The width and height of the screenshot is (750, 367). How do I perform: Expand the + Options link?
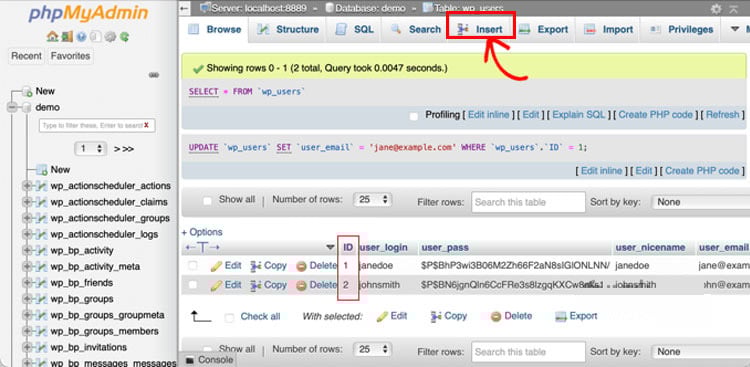(x=202, y=232)
